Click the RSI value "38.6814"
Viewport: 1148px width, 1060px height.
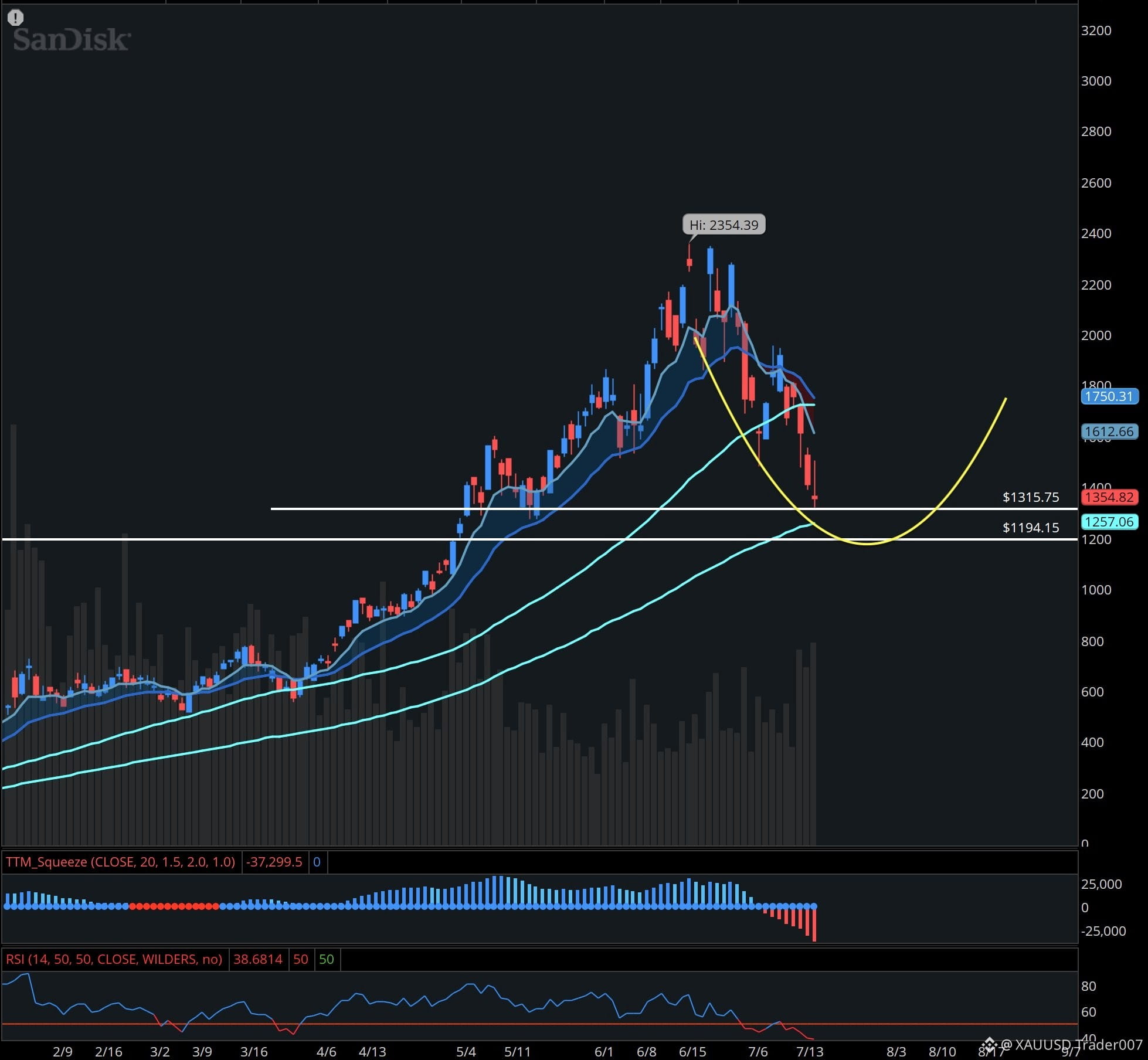pyautogui.click(x=258, y=959)
